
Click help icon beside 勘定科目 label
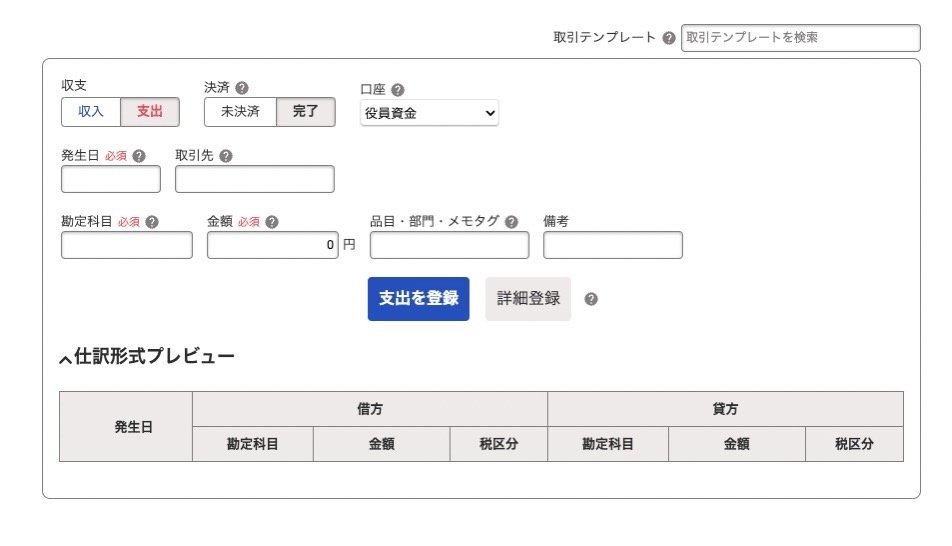click(x=152, y=222)
